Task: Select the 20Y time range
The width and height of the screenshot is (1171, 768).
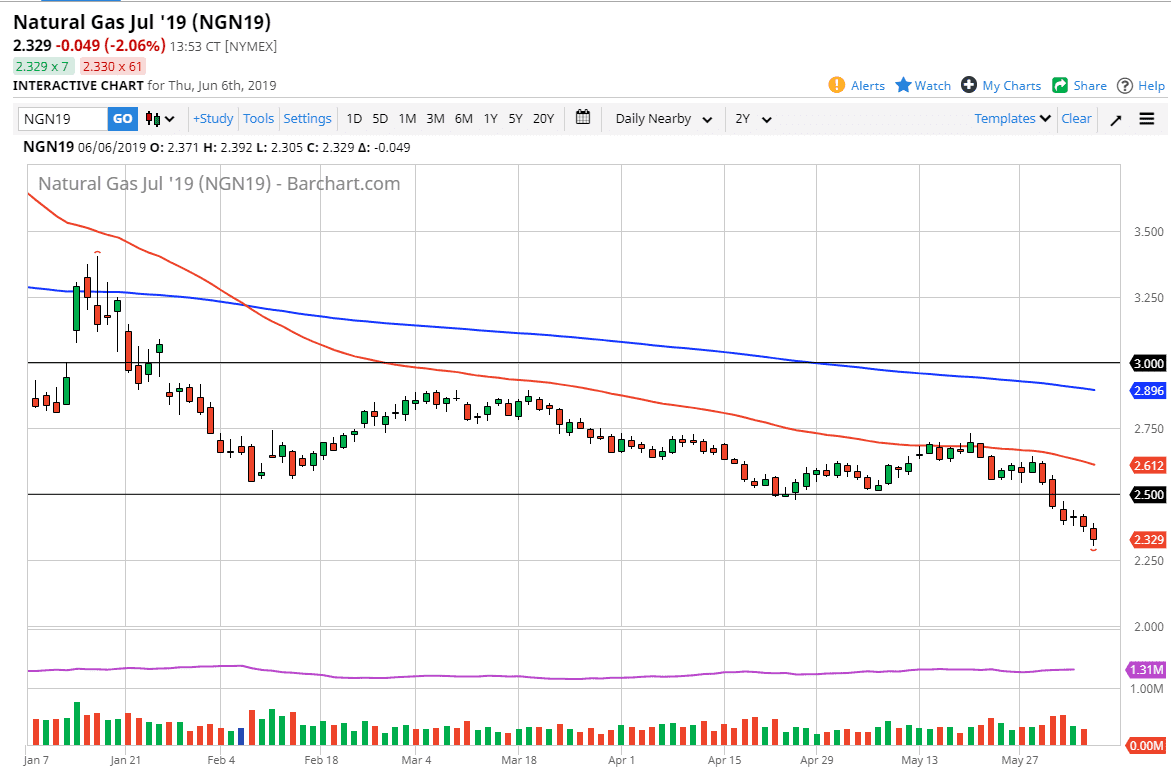Action: 544,118
